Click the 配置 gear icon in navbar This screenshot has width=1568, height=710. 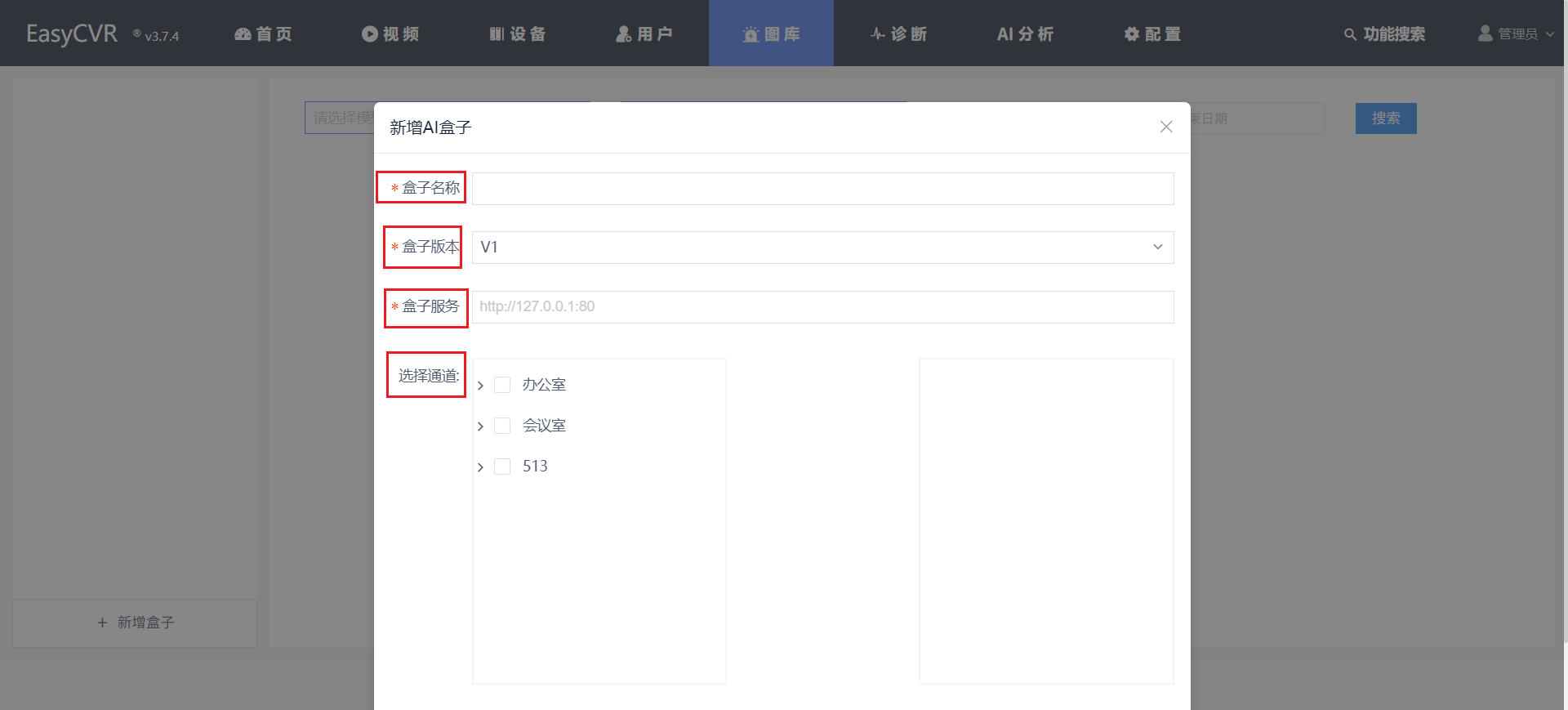[x=1132, y=34]
